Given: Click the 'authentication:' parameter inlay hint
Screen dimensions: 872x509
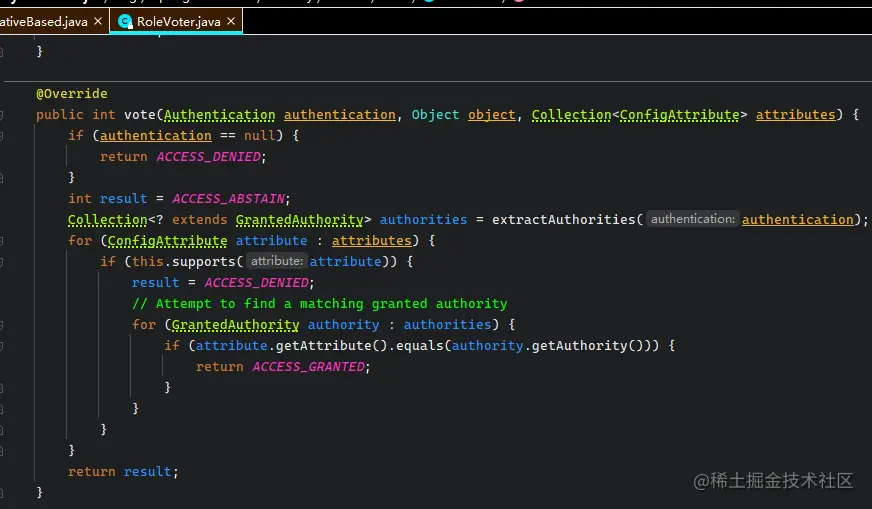Looking at the screenshot, I should click(x=693, y=219).
